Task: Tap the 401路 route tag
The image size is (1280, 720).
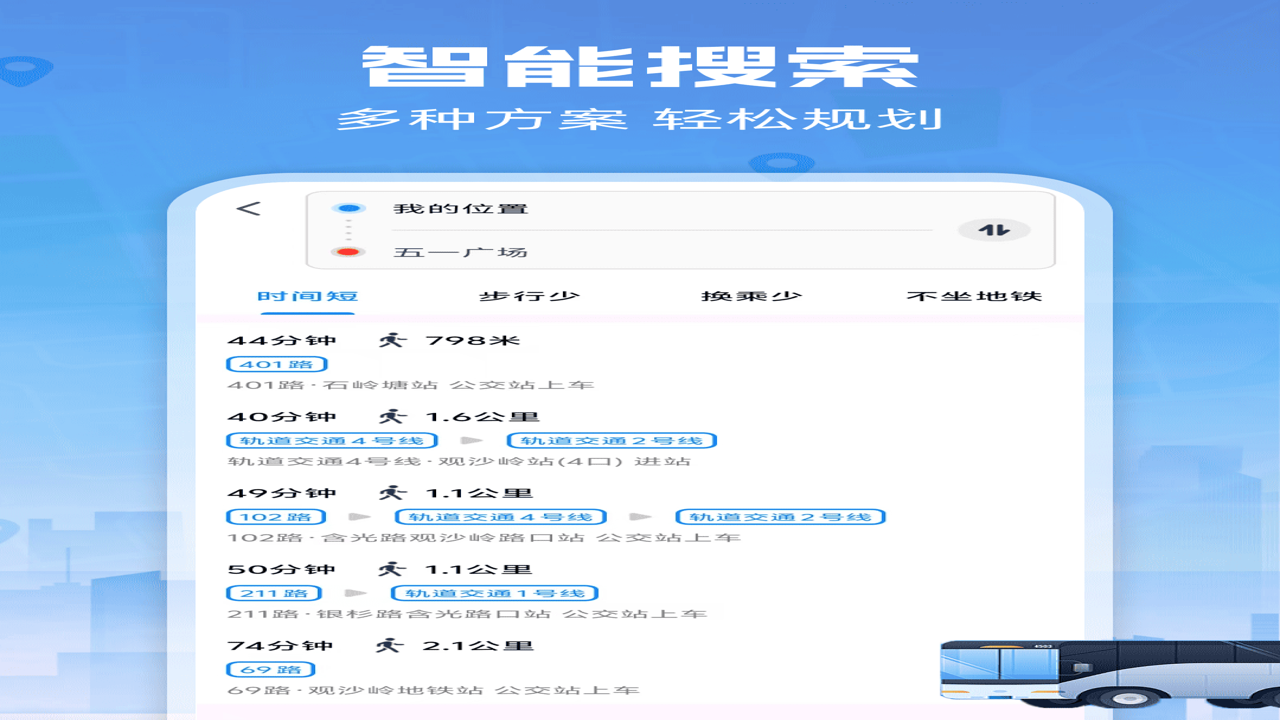Action: pyautogui.click(x=277, y=364)
